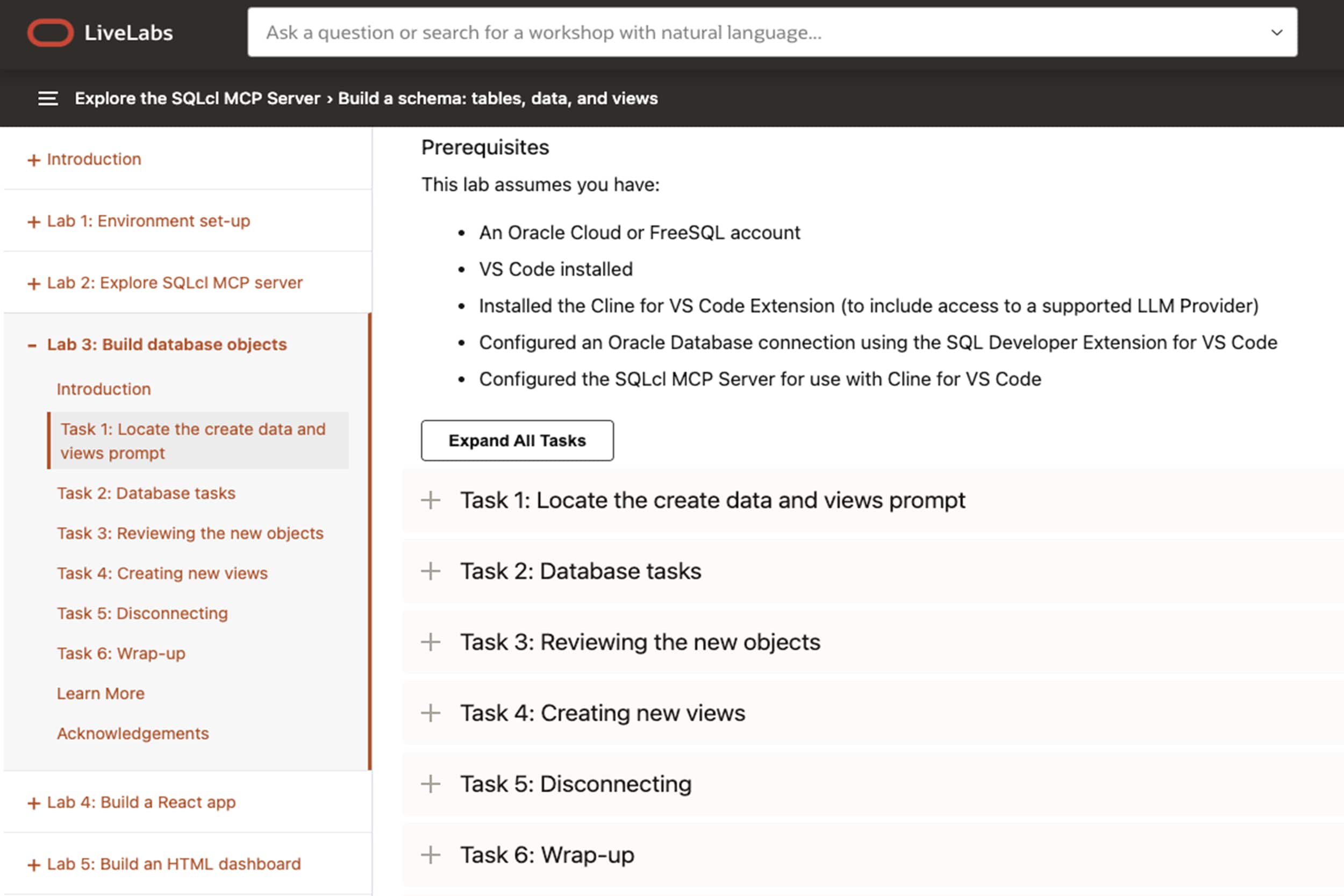
Task: Click the plus icon beside Lab 1
Action: (x=34, y=221)
